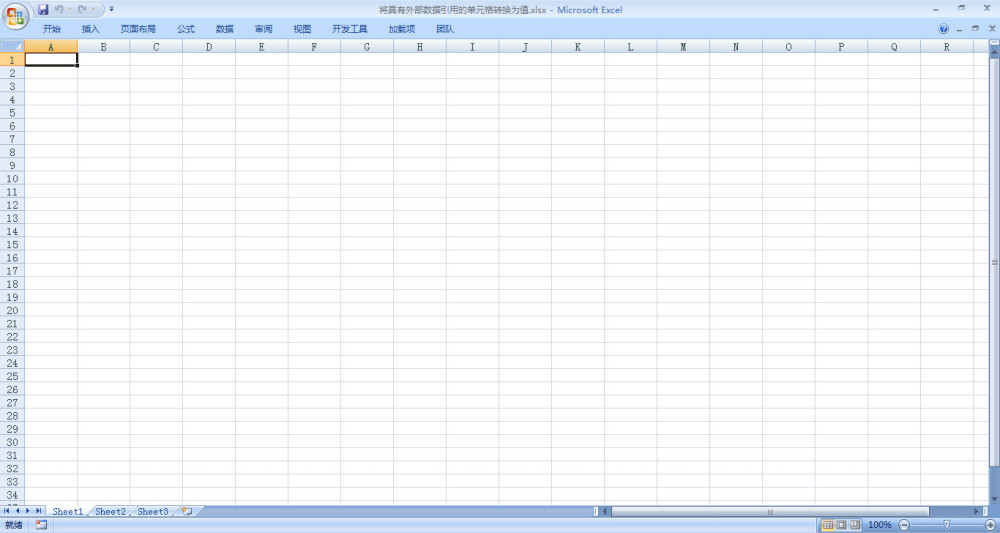This screenshot has height=533, width=1000.
Task: Open the Redo history dropdown arrow
Action: (x=93, y=10)
